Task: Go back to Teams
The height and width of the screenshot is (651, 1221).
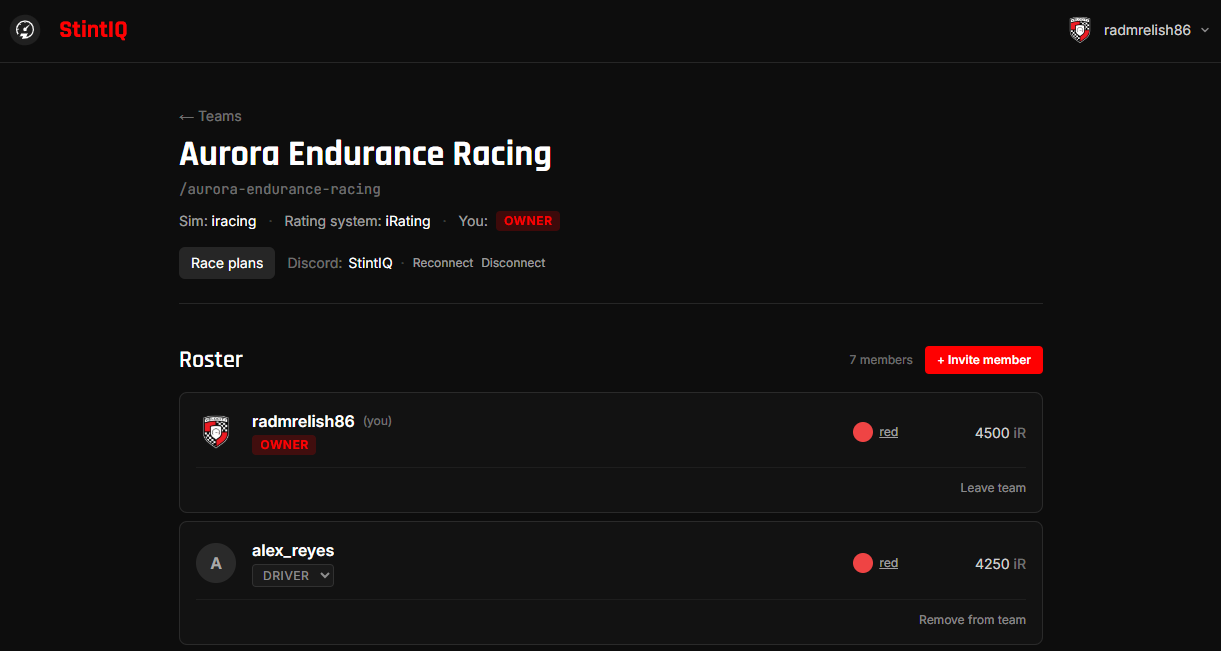Action: 210,116
